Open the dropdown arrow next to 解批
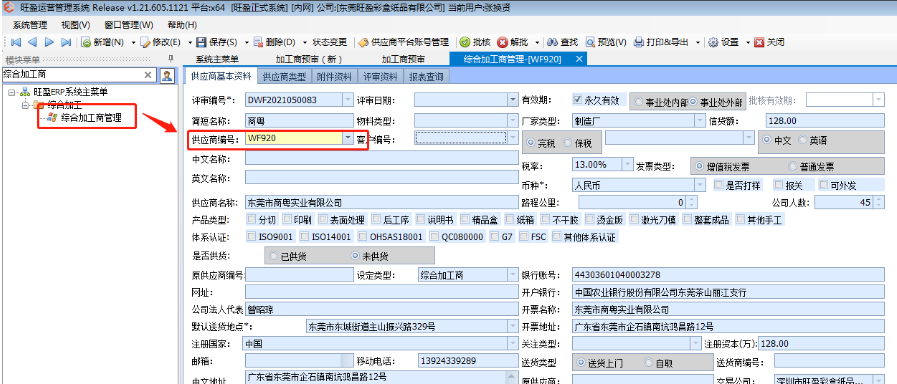The image size is (897, 384). tap(537, 42)
